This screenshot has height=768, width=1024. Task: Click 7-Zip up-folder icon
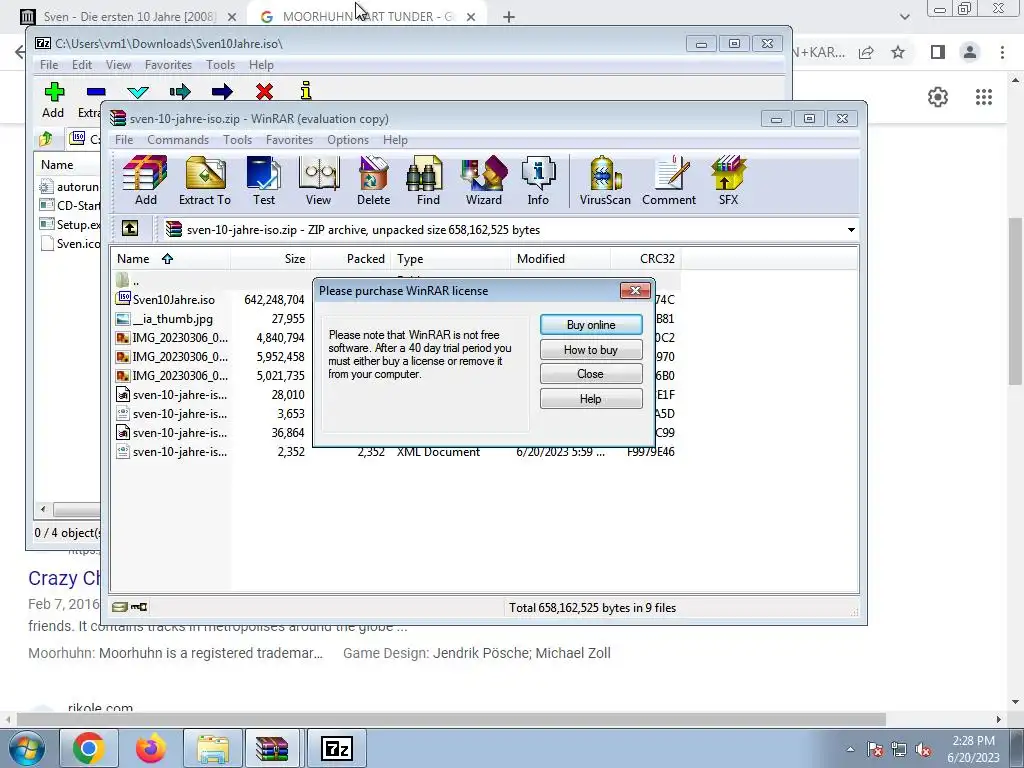pyautogui.click(x=46, y=138)
